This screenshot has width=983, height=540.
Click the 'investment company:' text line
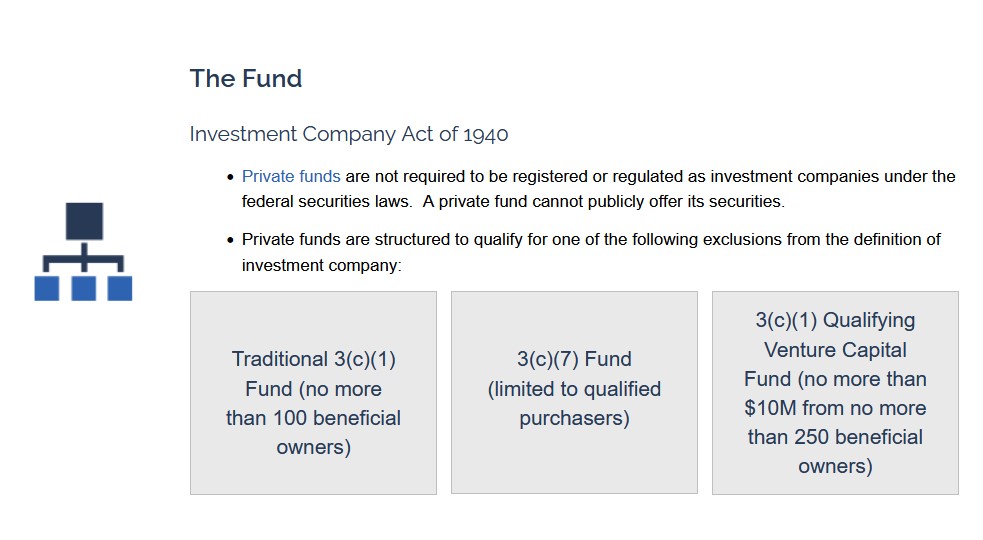coord(322,266)
